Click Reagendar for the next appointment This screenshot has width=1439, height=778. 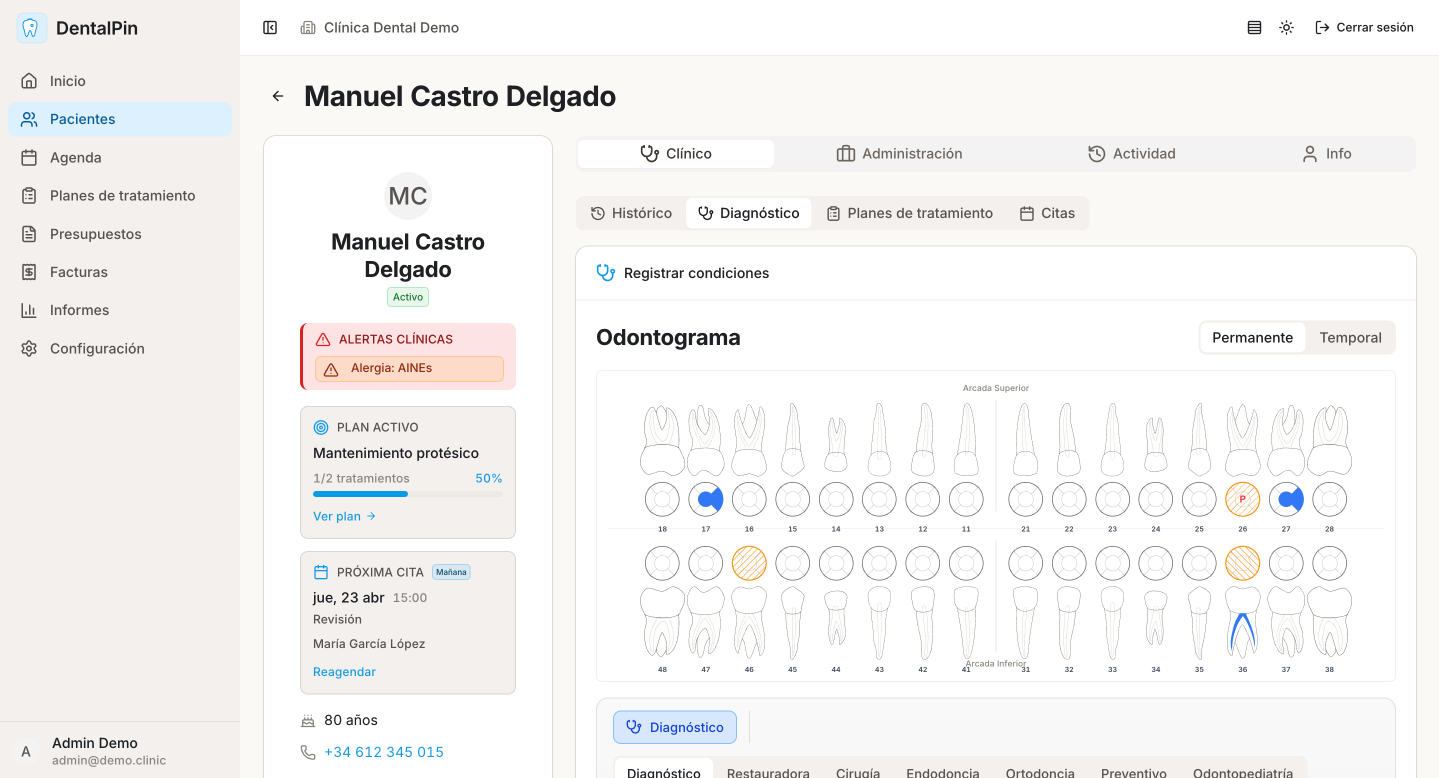coord(344,672)
